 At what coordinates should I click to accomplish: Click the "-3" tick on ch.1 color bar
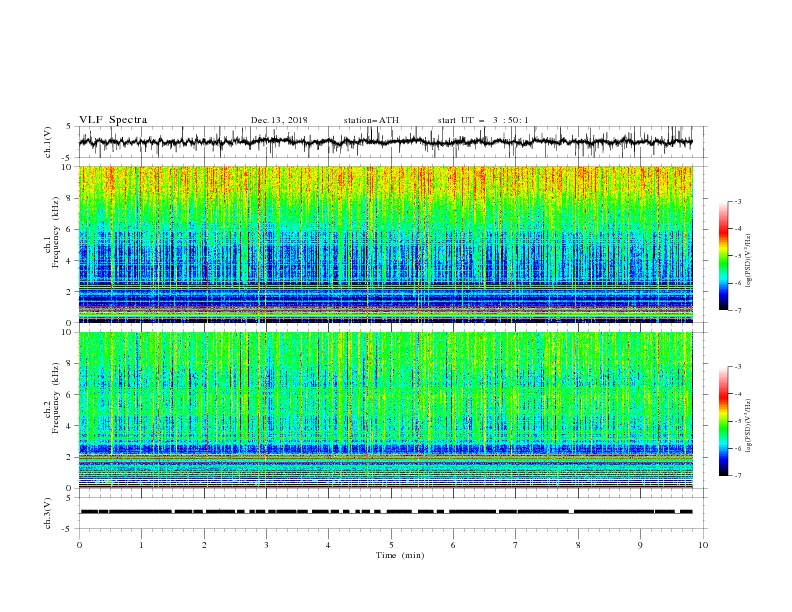[737, 201]
